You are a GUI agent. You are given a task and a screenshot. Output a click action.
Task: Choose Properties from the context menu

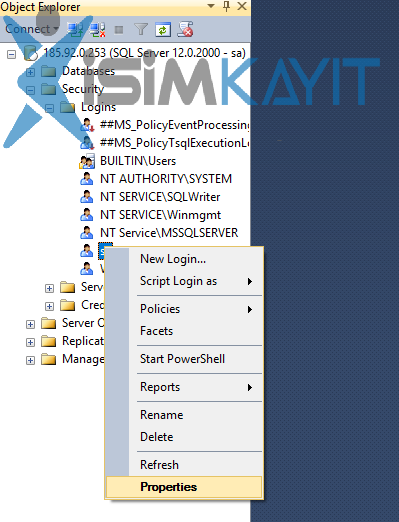[x=184, y=487]
